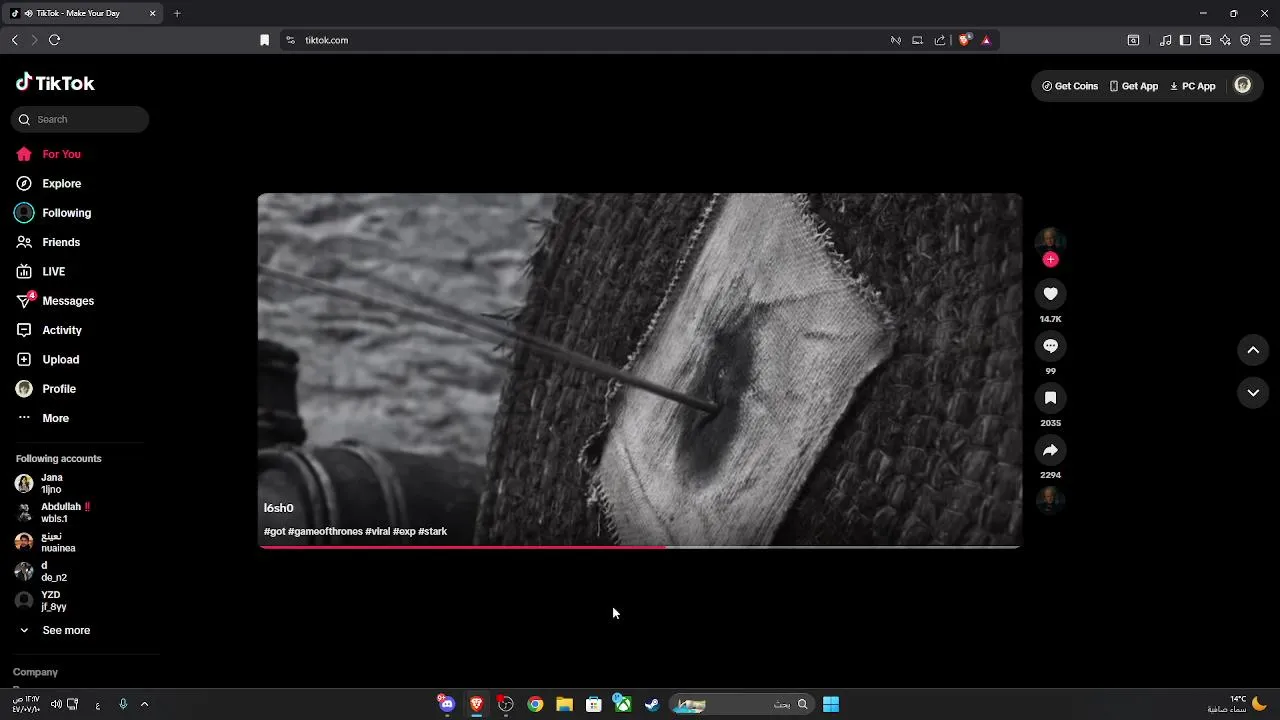Open the l6sh0 username on the video
Image resolution: width=1280 pixels, height=720 pixels.
coord(279,508)
